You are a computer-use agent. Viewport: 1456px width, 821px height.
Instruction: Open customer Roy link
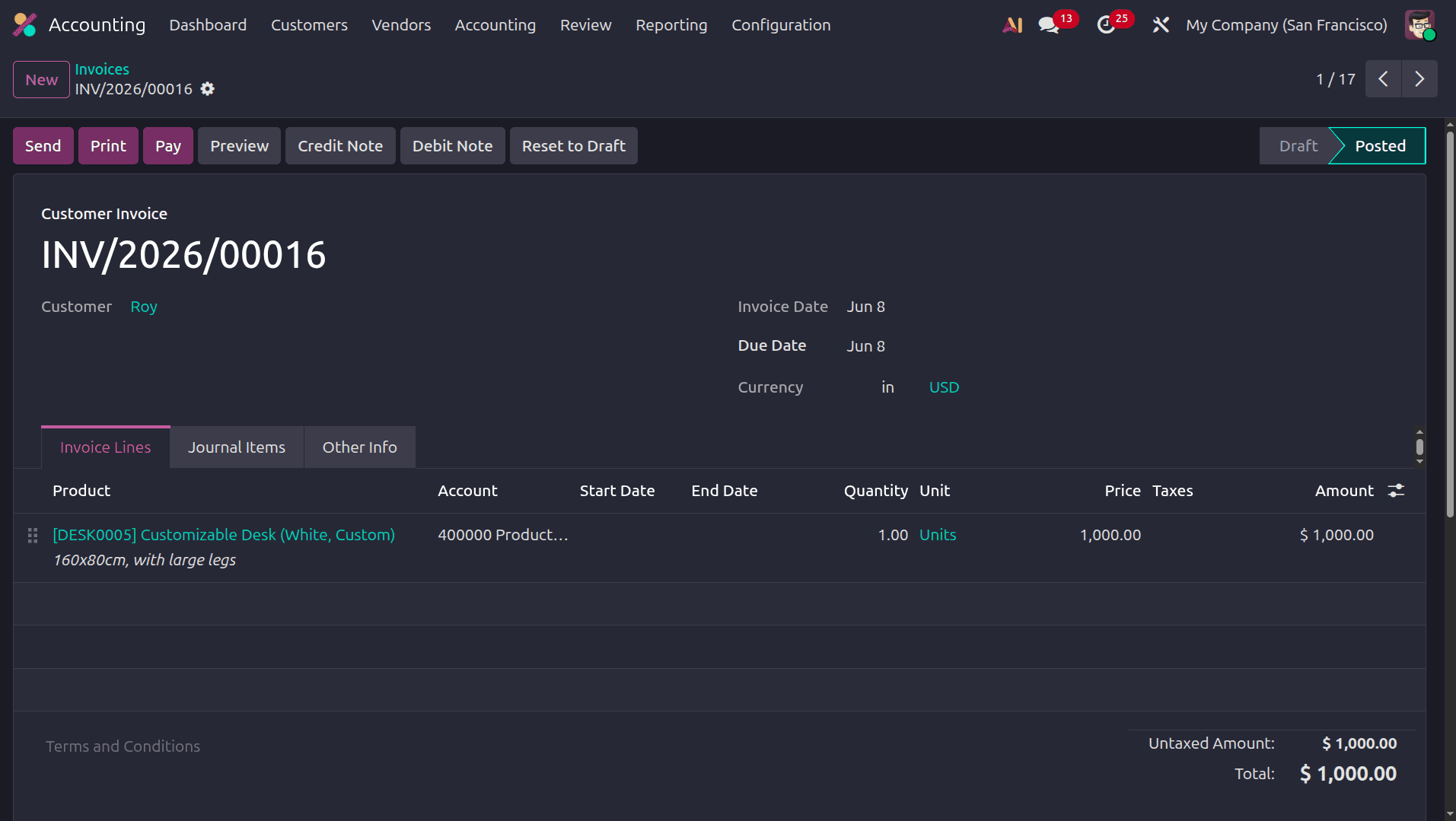point(144,307)
